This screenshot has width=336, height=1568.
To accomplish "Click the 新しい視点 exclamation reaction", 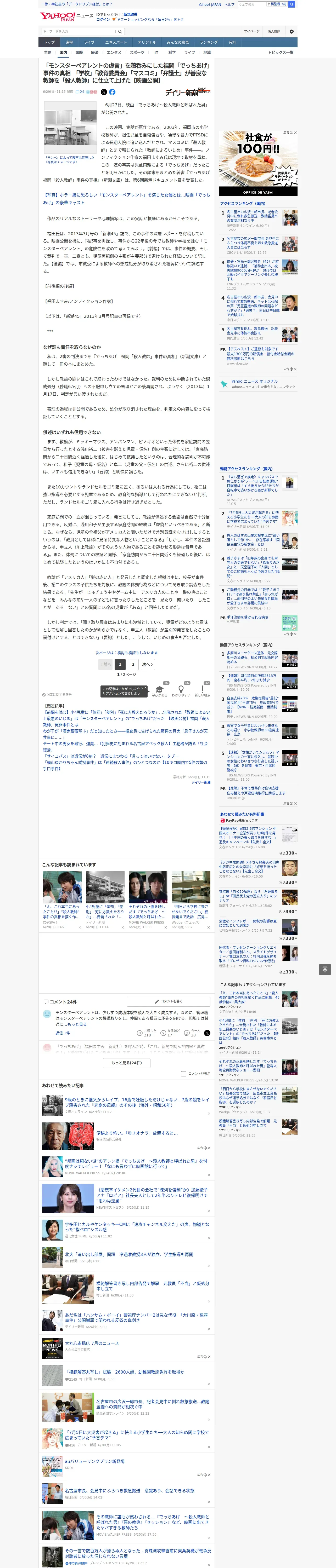I will (x=203, y=690).
